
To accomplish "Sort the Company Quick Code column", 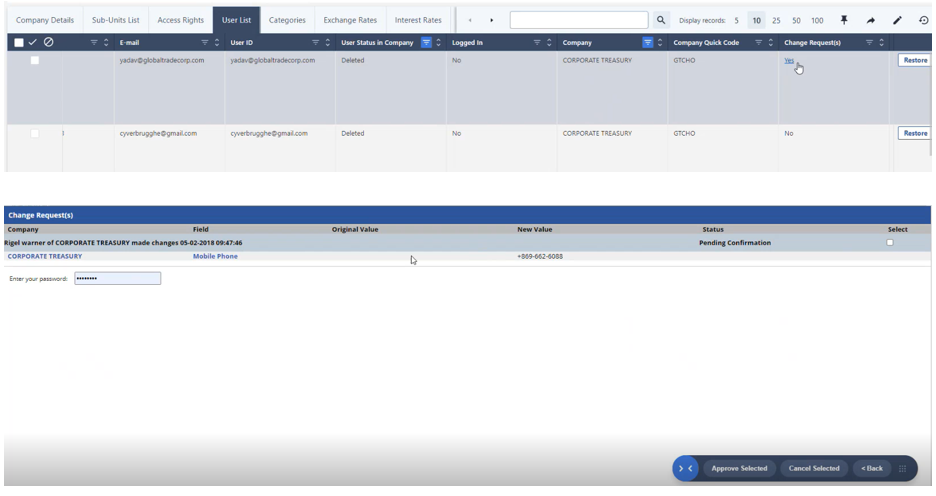I will (771, 42).
